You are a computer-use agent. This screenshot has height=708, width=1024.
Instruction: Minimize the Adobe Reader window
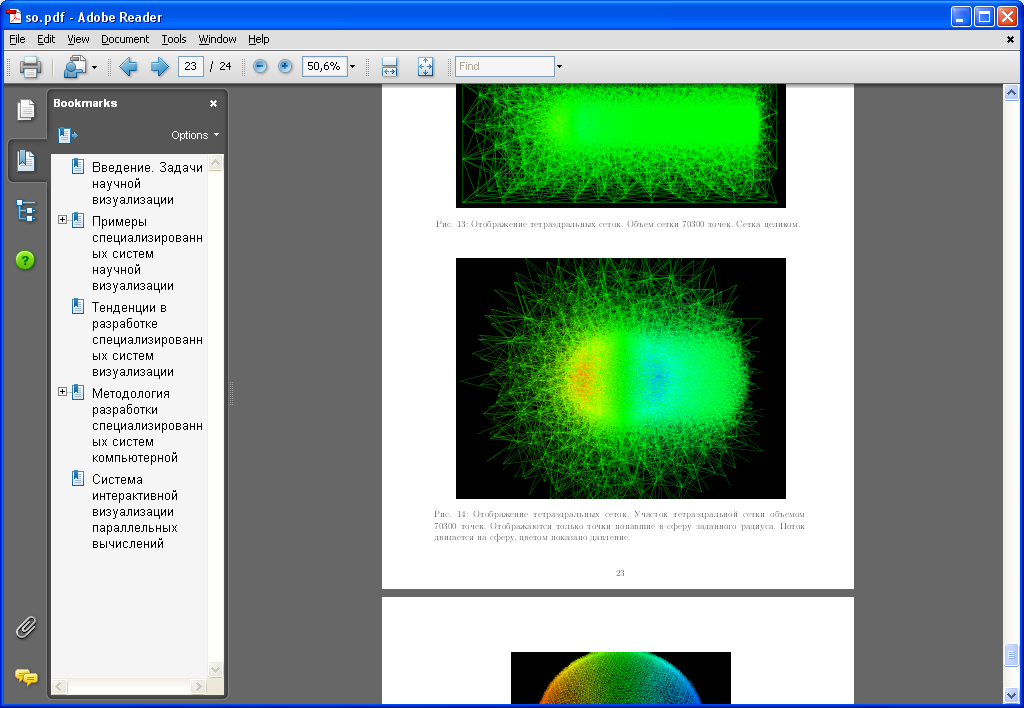tap(961, 16)
